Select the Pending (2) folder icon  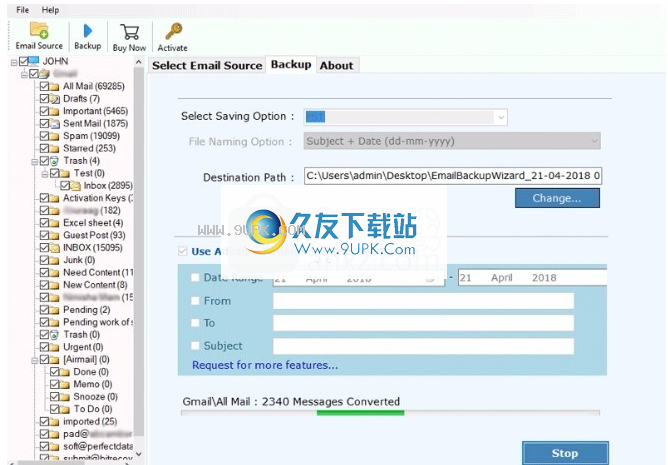[54, 310]
